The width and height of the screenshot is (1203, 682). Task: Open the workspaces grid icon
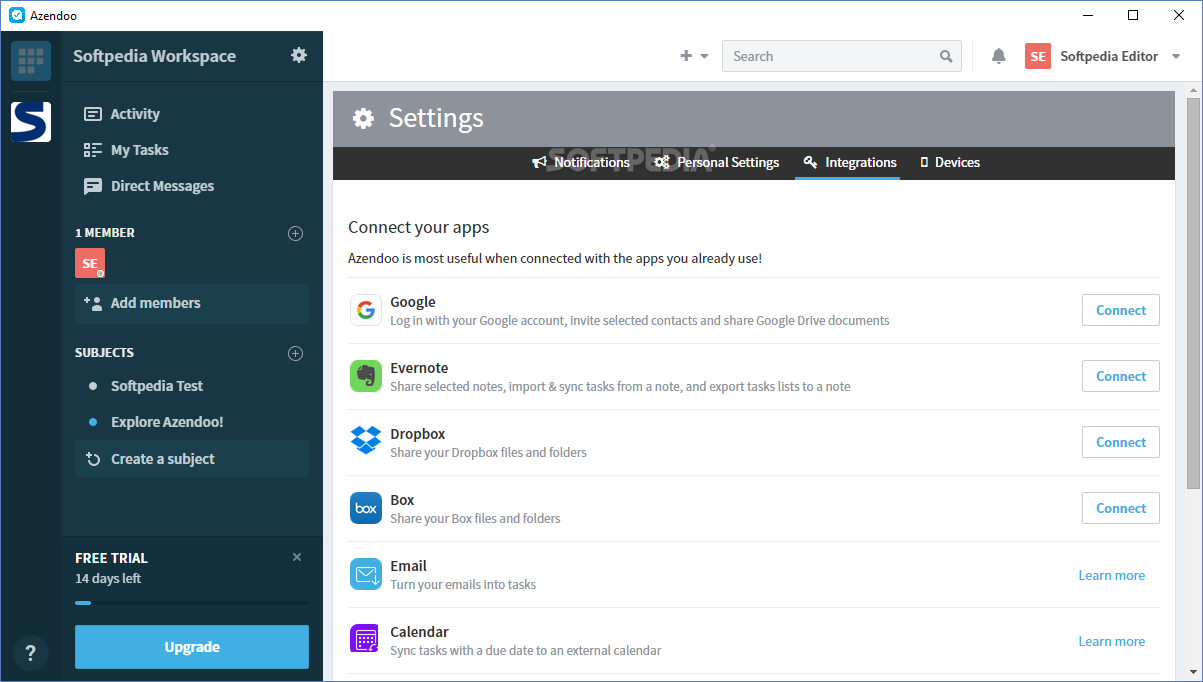31,61
